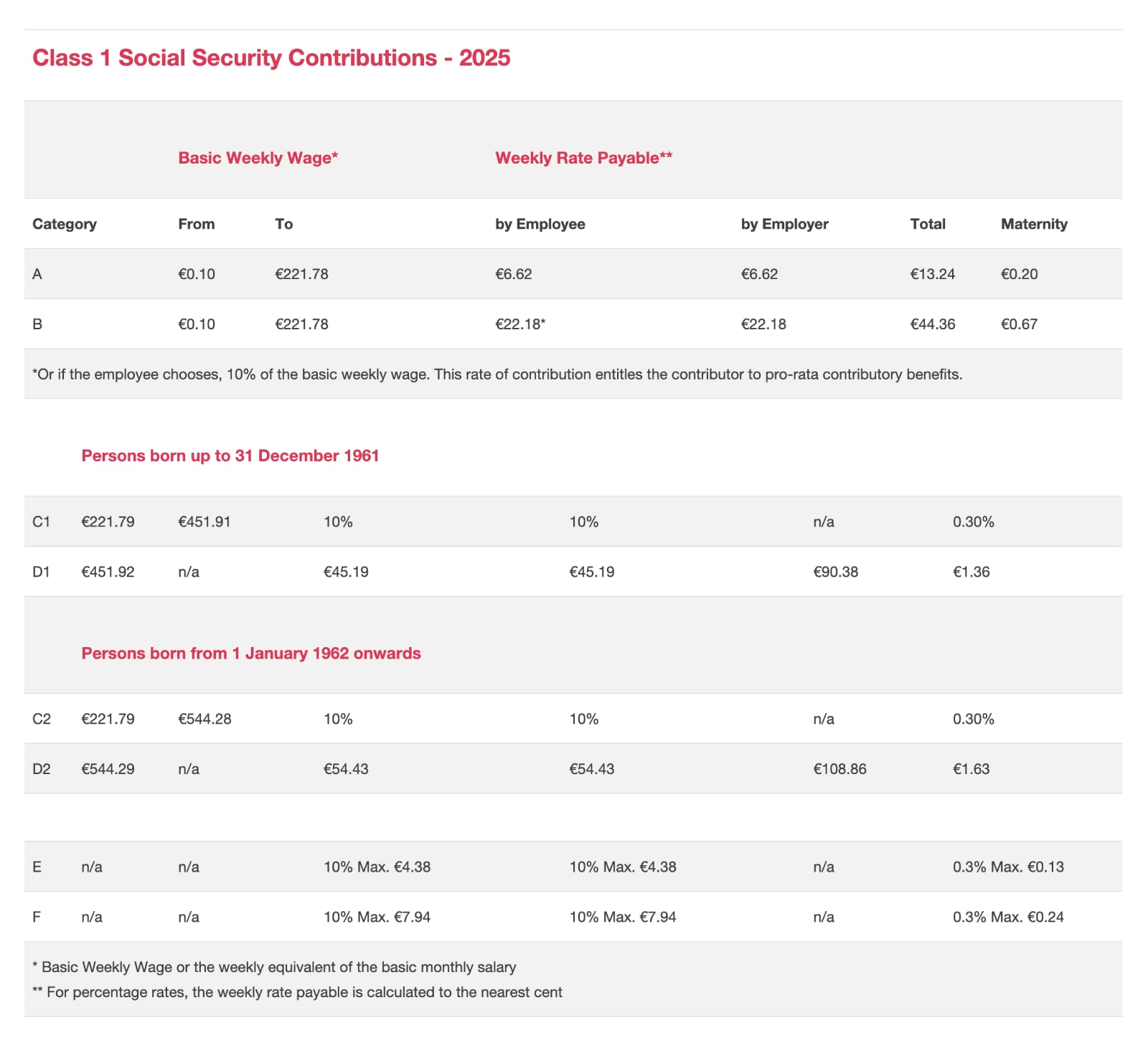1148x1051 pixels.
Task: Click the 10% of basic weekly wage footnote
Action: click(497, 374)
